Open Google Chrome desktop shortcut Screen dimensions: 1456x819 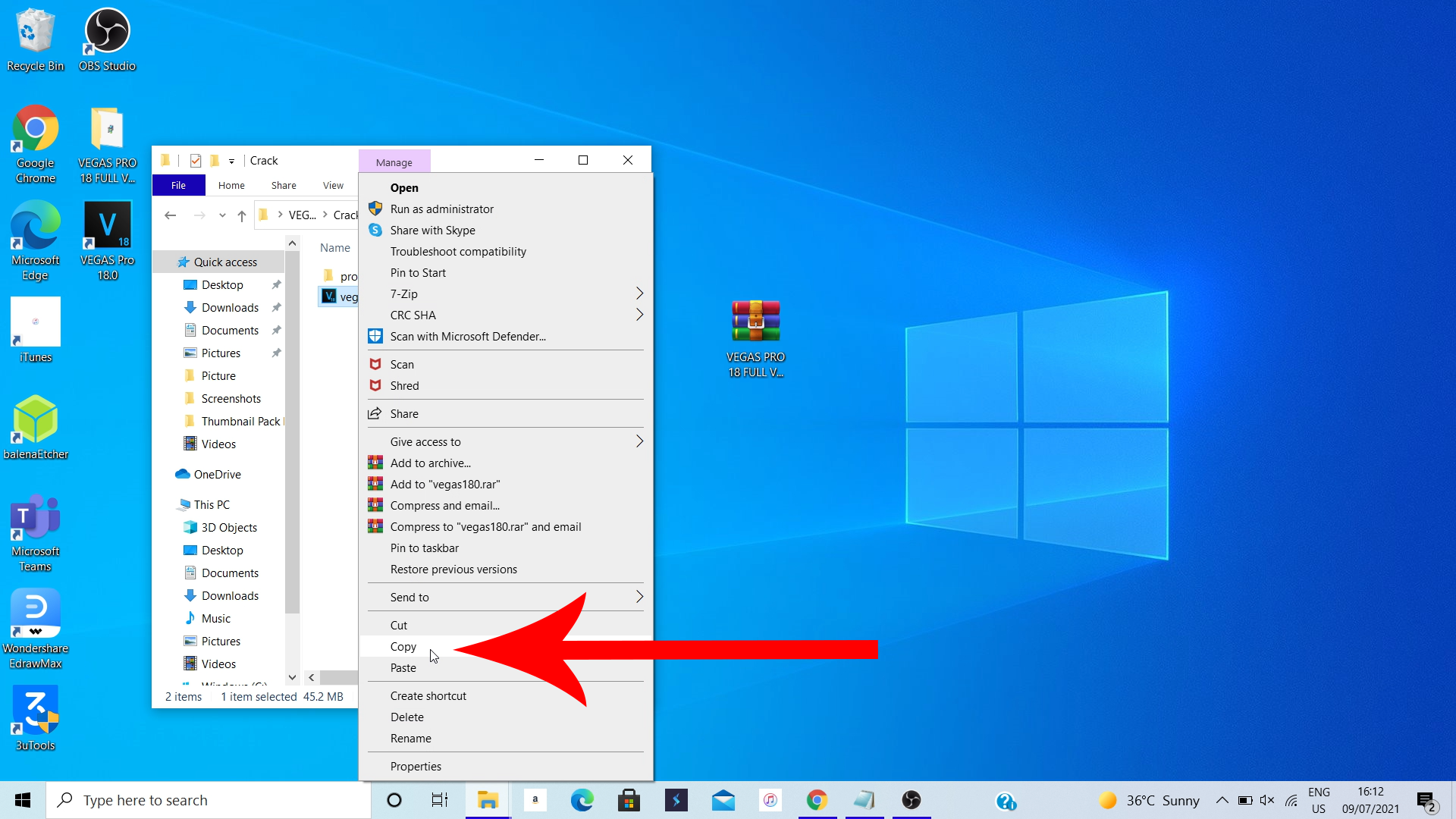(35, 145)
